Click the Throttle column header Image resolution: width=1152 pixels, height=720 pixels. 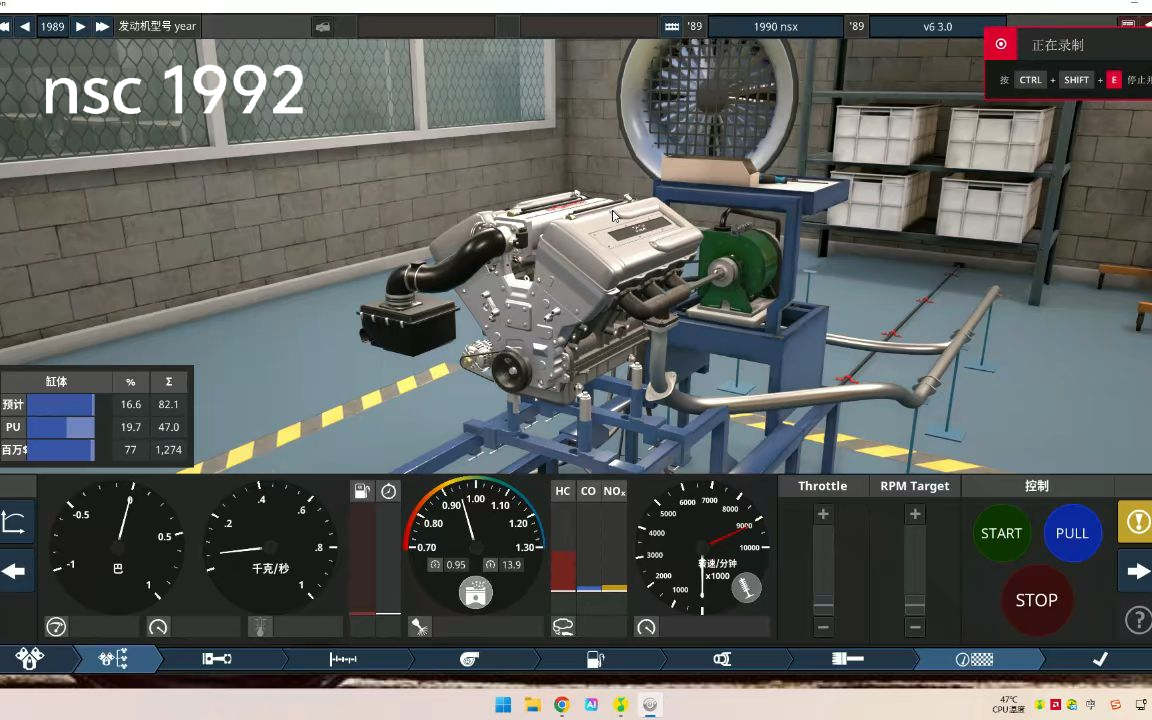pyautogui.click(x=822, y=486)
